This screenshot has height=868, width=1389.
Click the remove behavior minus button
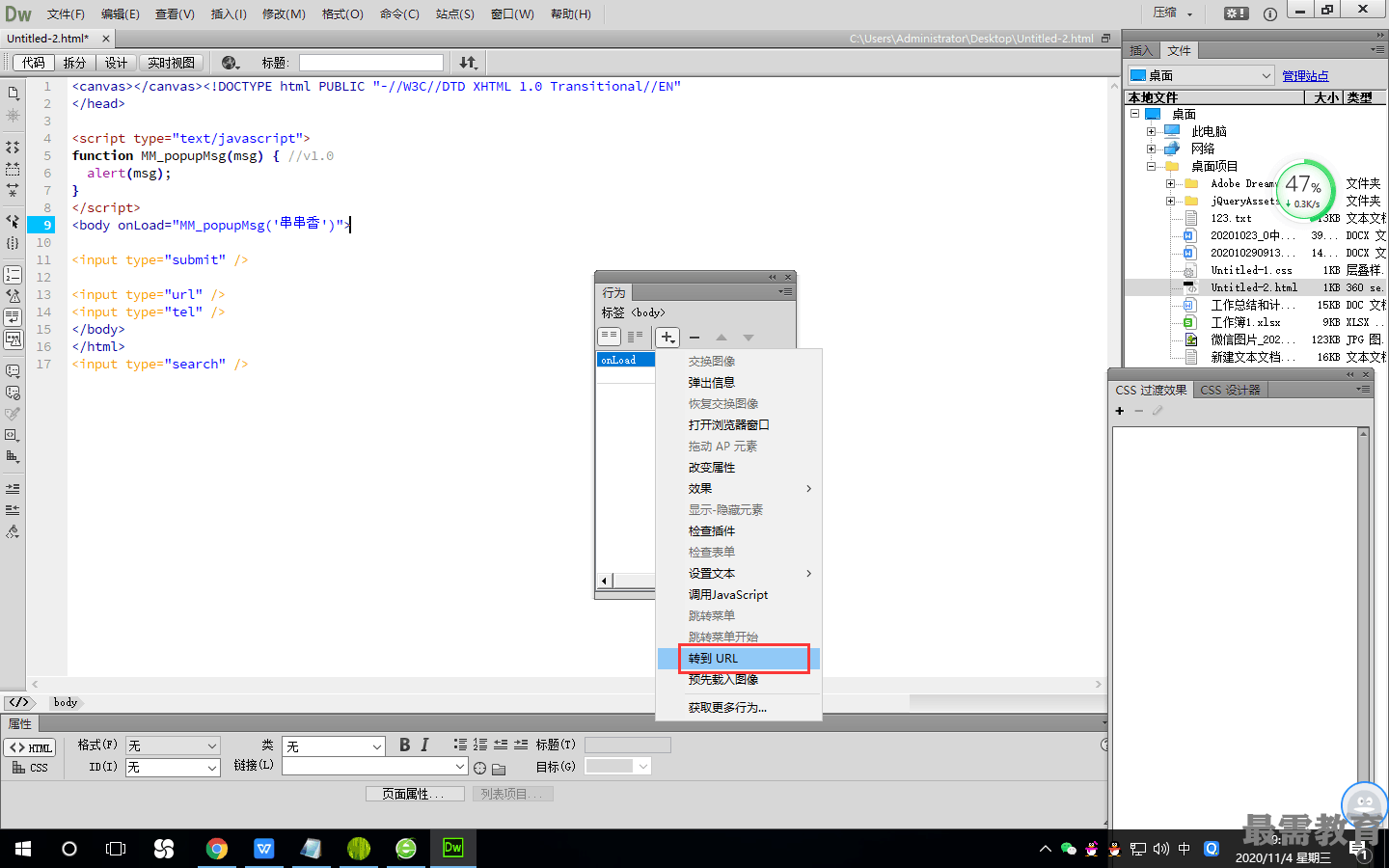tap(694, 338)
